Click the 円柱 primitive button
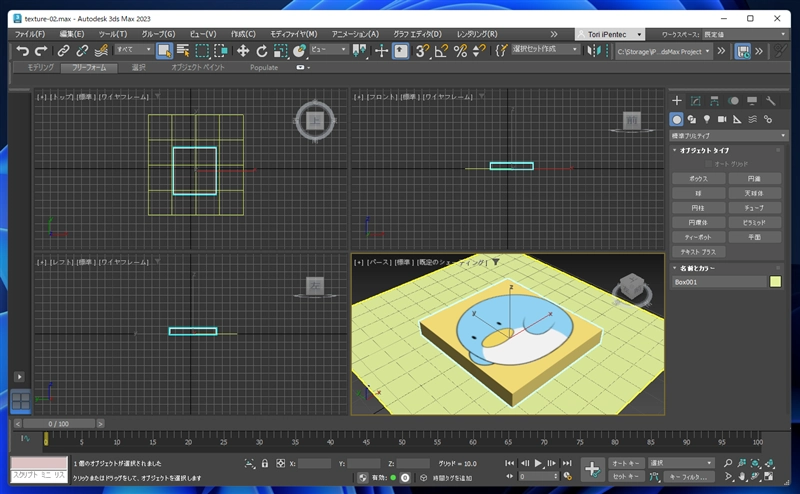This screenshot has height=494, width=800. 698,208
